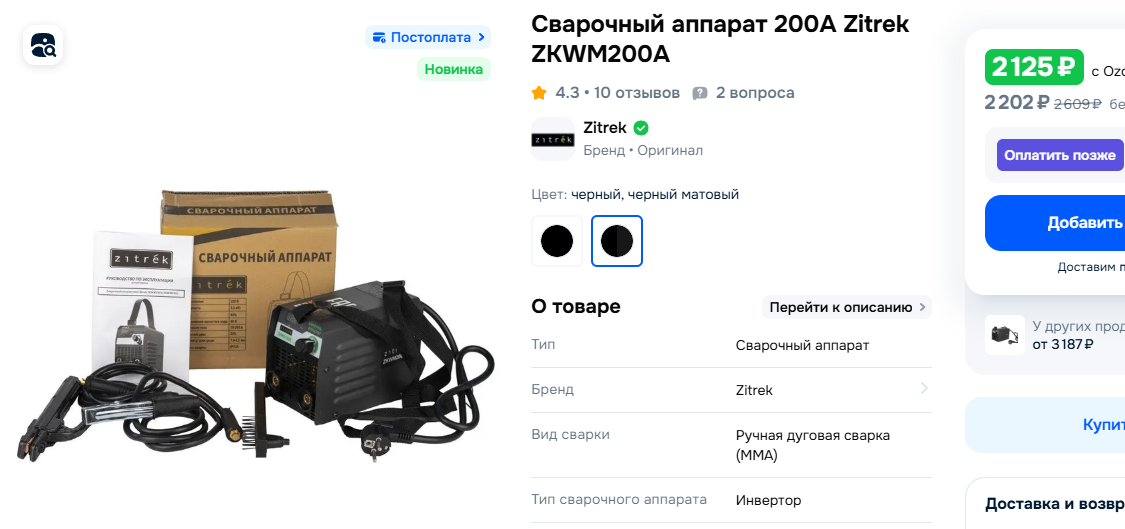Open Перейти к описанию link
Image resolution: width=1125 pixels, height=529 pixels.
point(847,307)
